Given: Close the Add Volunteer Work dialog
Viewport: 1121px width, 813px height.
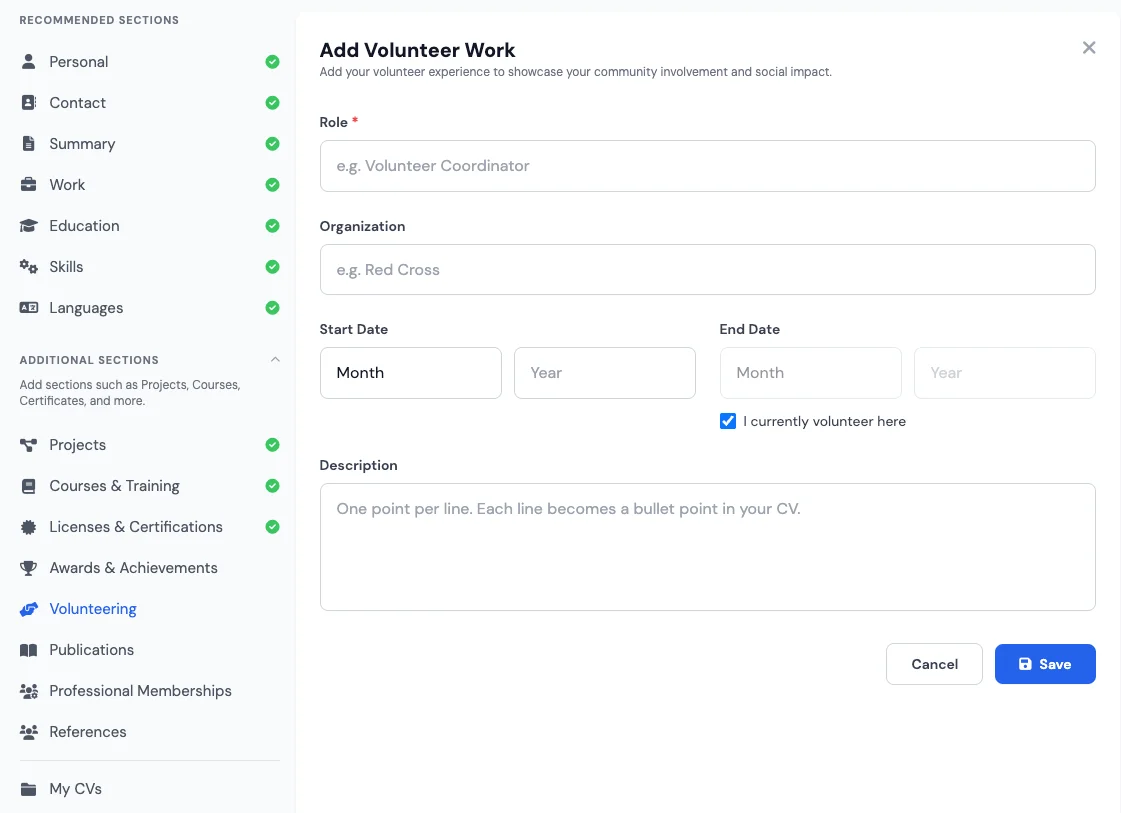Looking at the screenshot, I should coord(1089,47).
